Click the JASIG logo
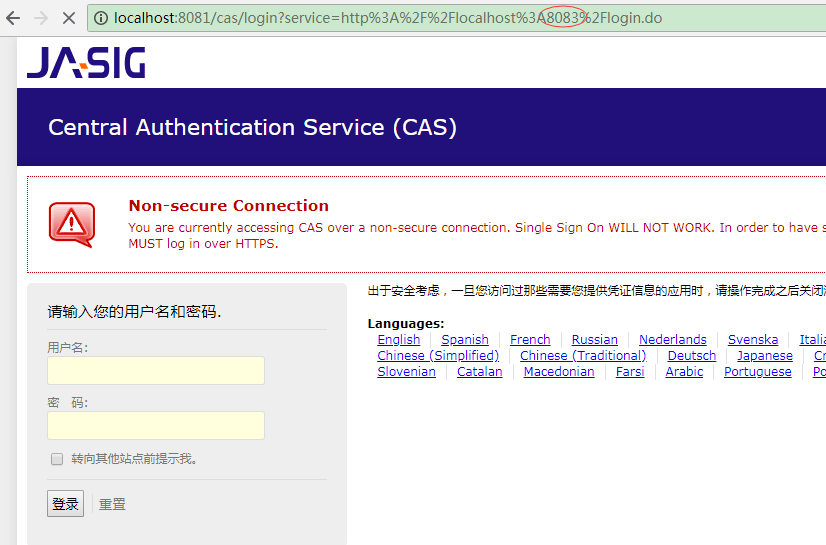The height and width of the screenshot is (545, 826). coord(86,62)
